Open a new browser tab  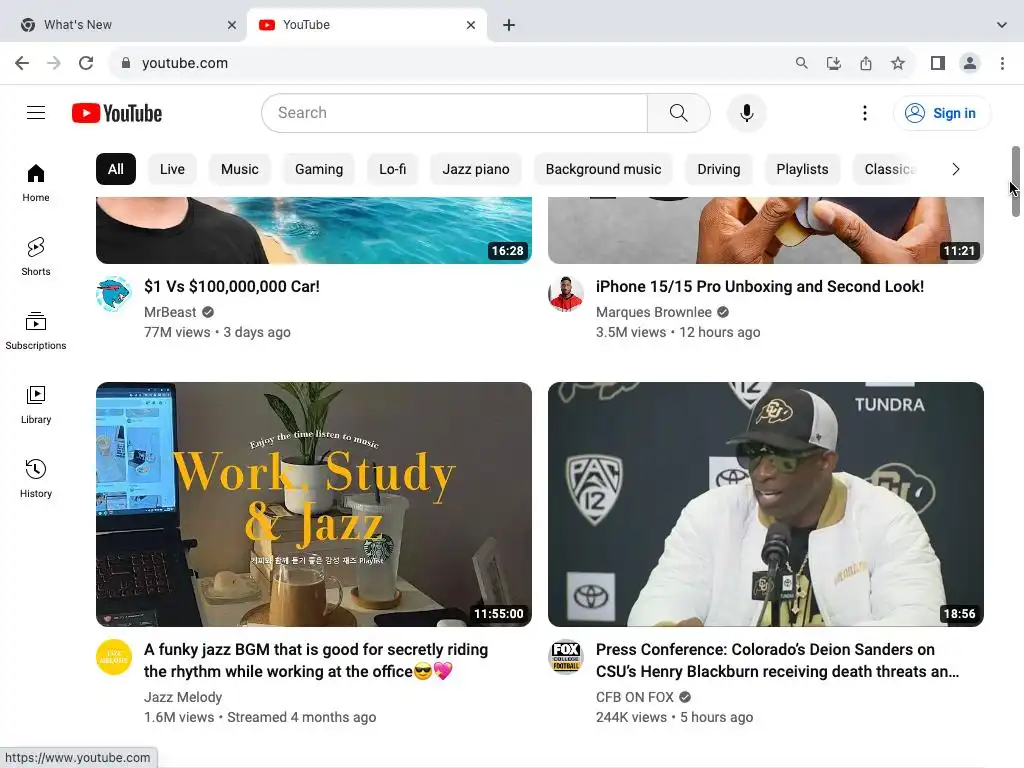tap(509, 25)
